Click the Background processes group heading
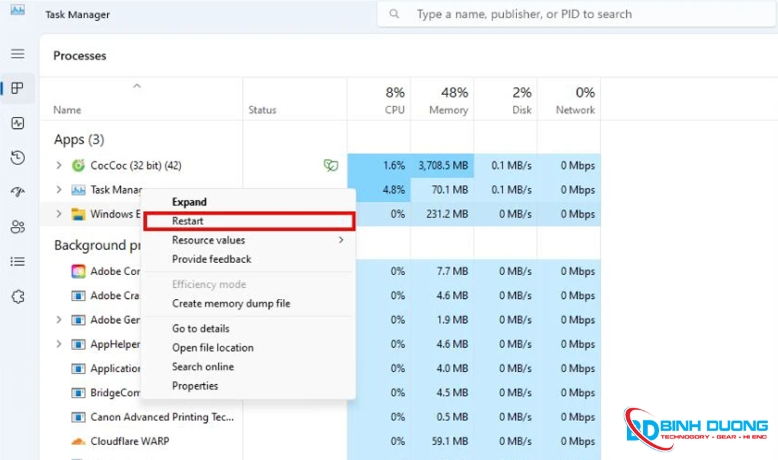Screen dimensions: 778x460 (97, 245)
